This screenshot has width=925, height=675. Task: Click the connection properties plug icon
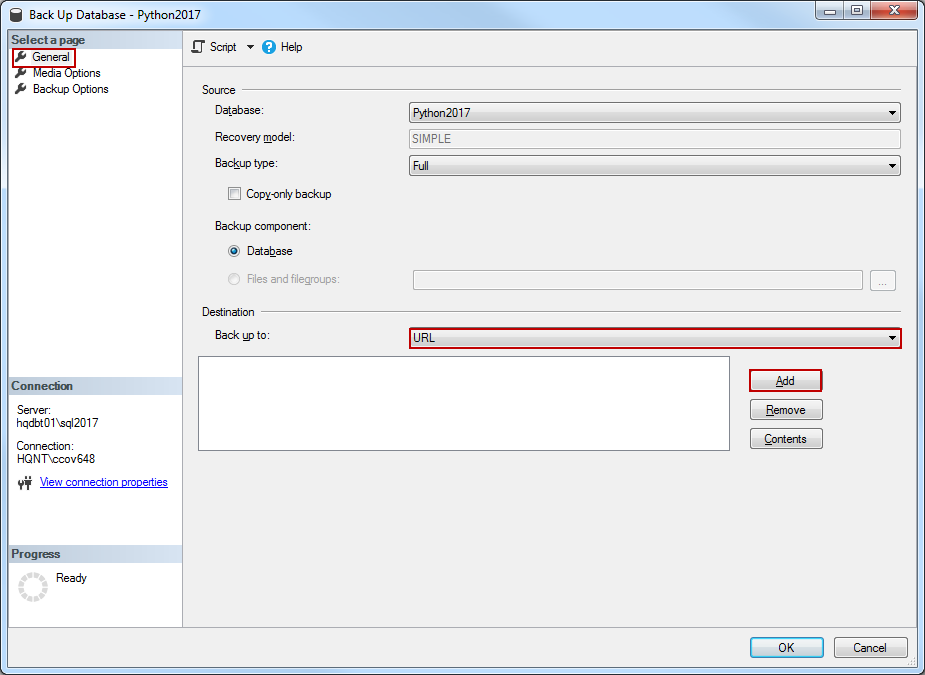pos(25,483)
